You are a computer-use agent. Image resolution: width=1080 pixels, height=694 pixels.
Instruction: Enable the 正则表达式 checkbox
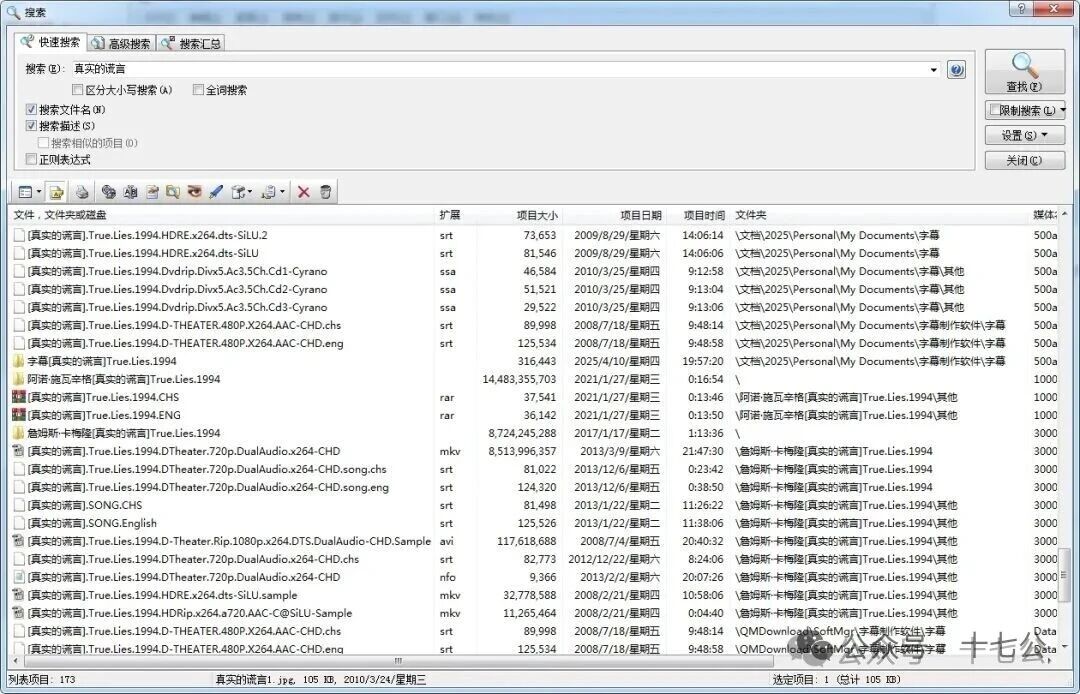pyautogui.click(x=31, y=159)
